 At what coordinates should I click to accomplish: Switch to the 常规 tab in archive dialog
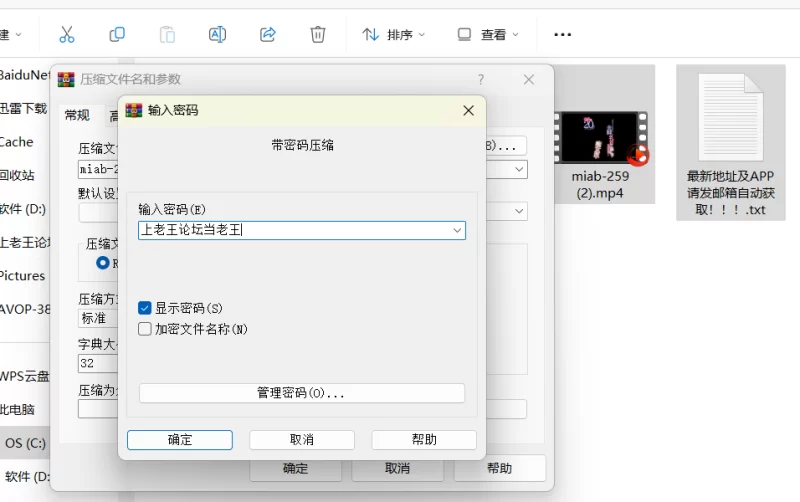[77, 115]
